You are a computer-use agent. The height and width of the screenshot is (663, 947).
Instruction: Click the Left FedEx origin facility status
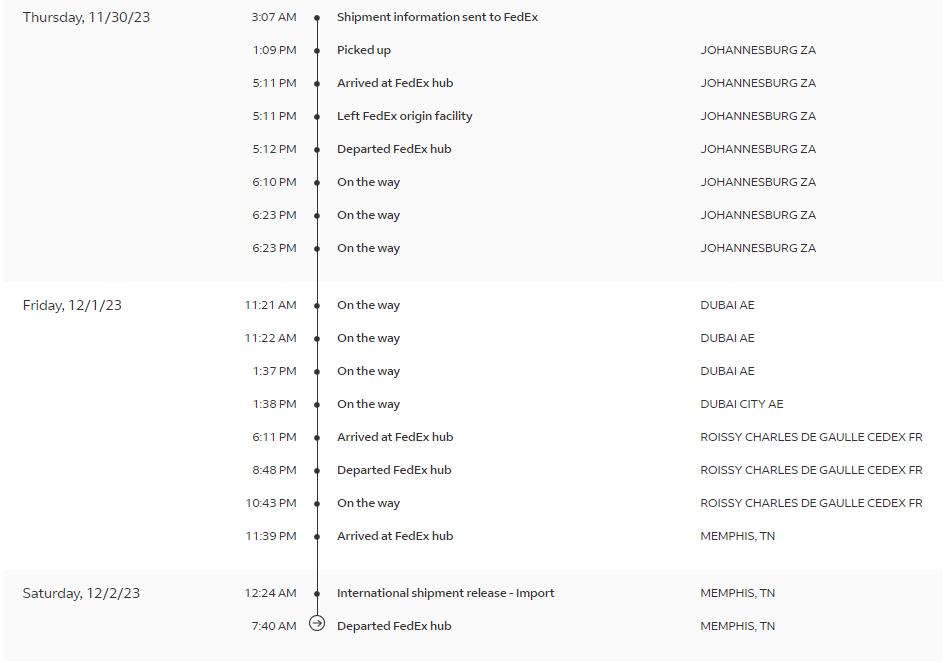pos(404,117)
